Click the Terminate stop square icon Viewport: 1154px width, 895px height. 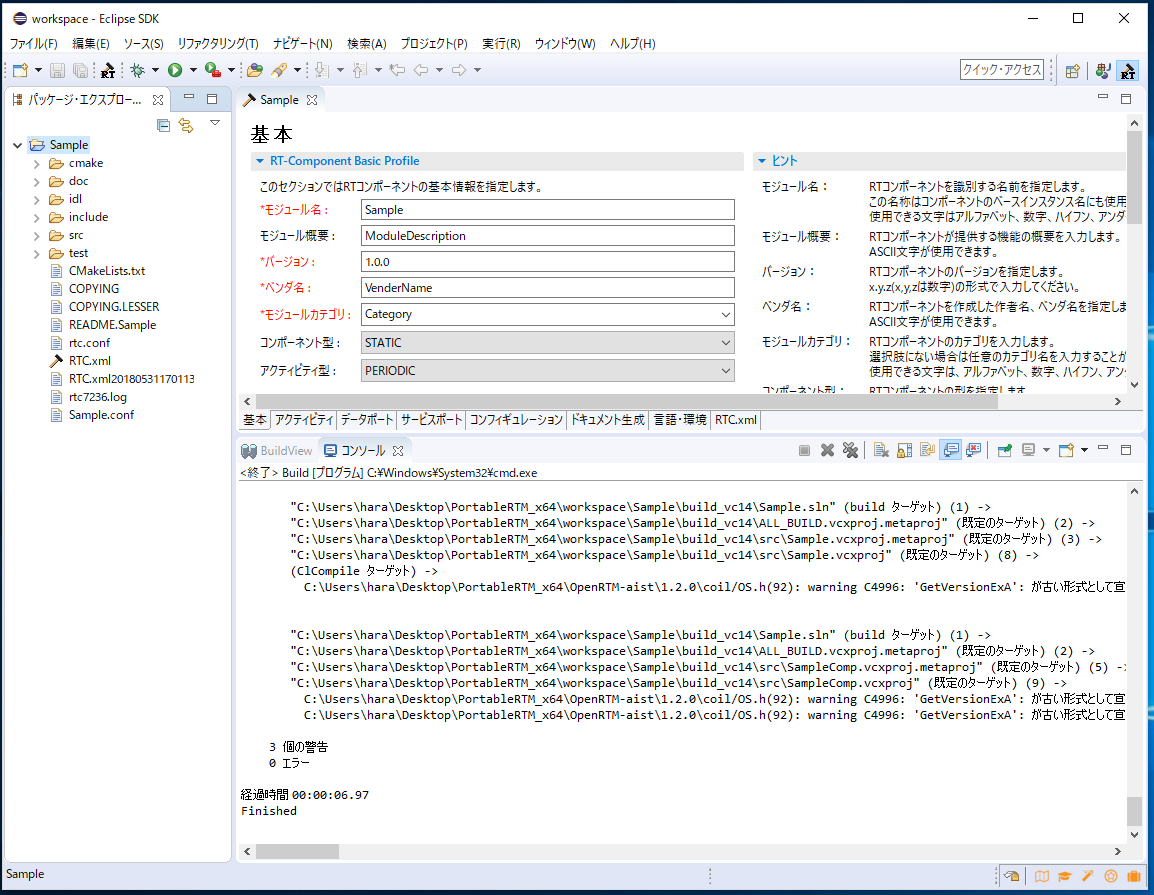click(804, 450)
